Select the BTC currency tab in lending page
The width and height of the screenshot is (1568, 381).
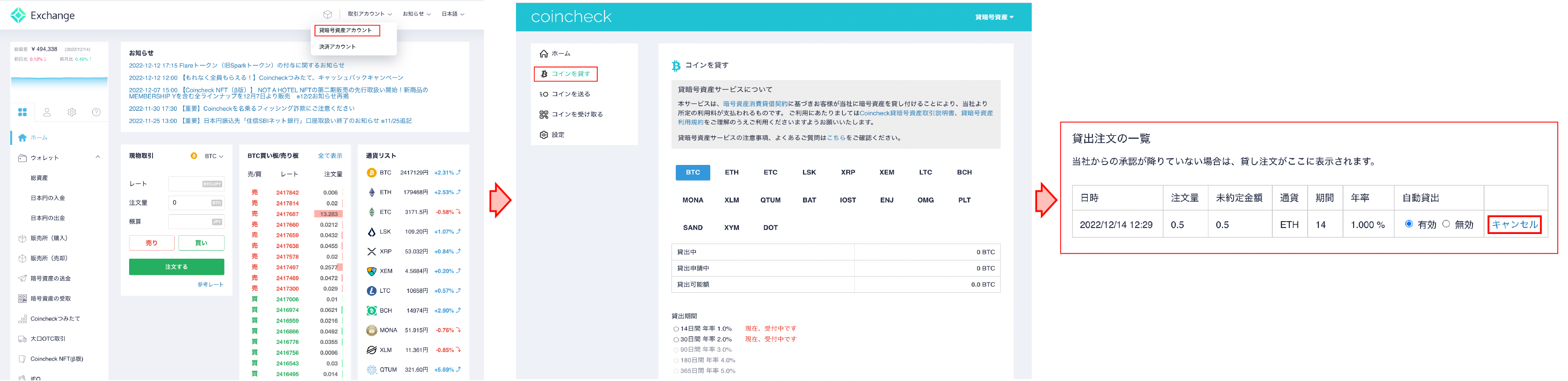(693, 172)
